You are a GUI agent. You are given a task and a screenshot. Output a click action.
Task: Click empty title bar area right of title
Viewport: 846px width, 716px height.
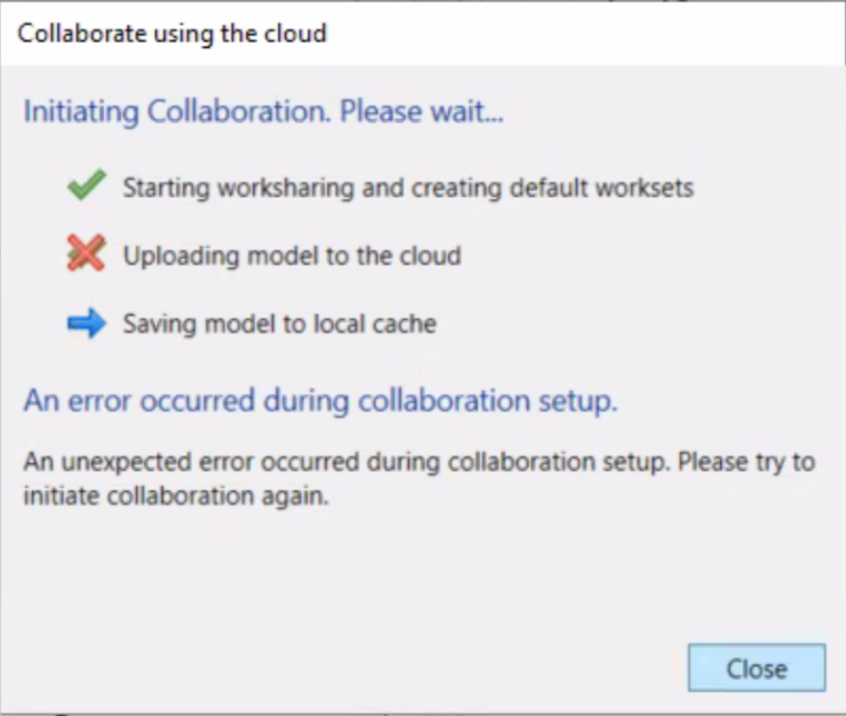(600, 34)
